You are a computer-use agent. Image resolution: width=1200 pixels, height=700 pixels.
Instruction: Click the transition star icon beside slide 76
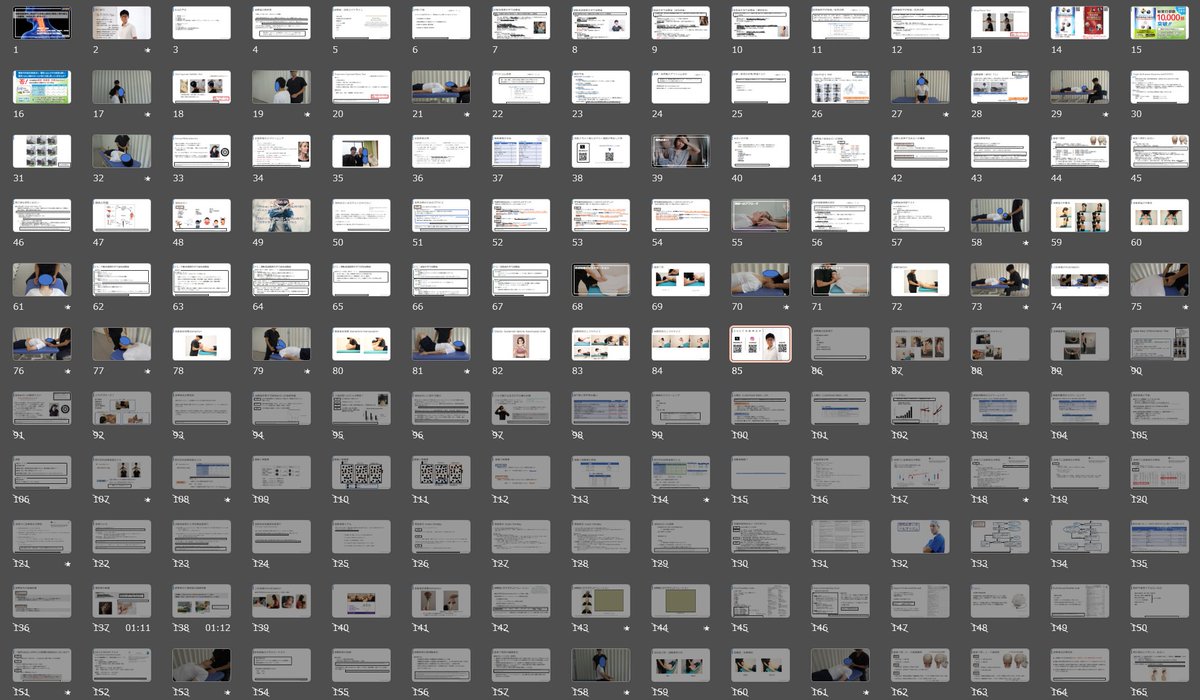tap(68, 370)
